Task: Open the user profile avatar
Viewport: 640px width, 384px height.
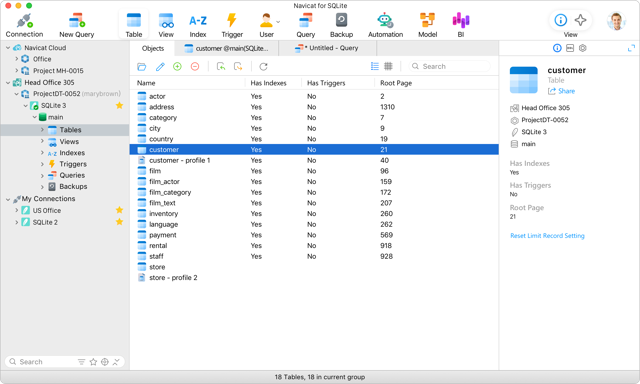Action: coord(616,21)
